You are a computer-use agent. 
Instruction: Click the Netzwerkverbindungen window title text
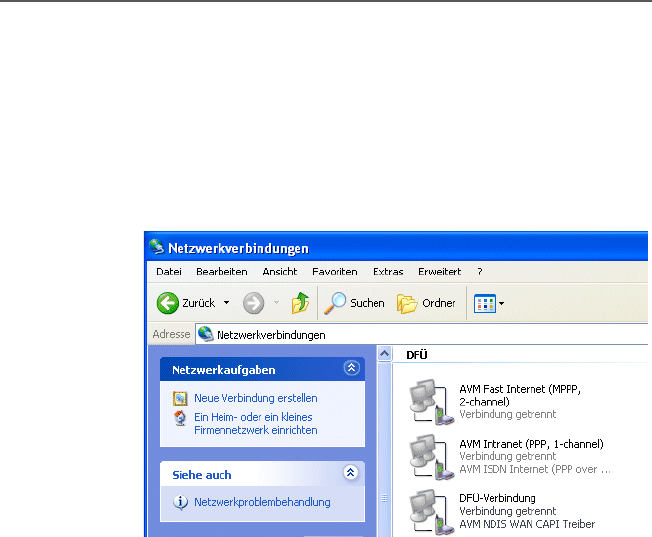pyautogui.click(x=238, y=248)
